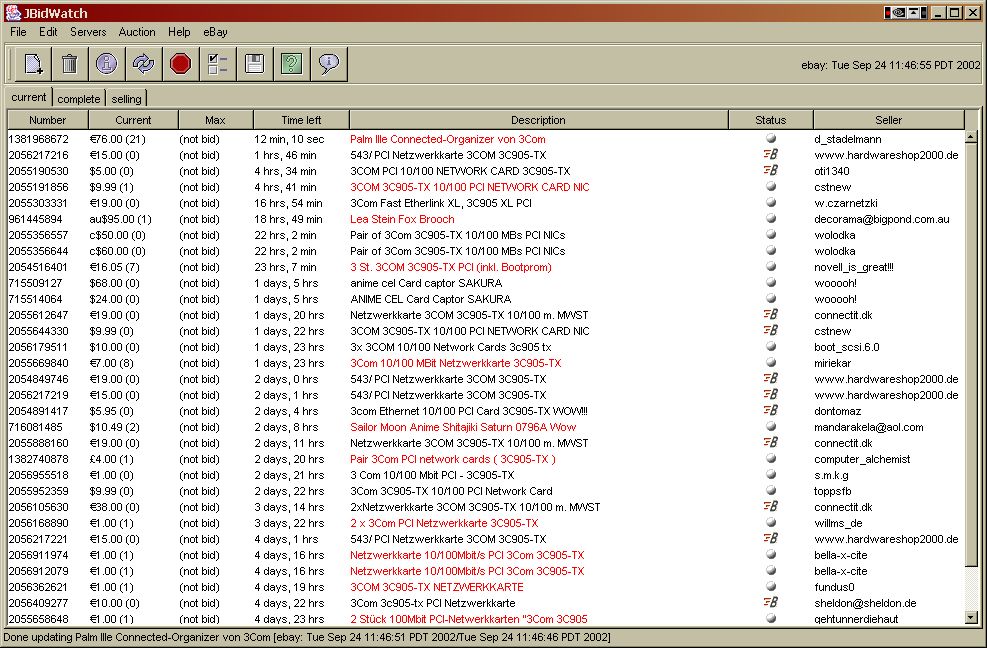Open the green question mark Help icon

[x=291, y=64]
